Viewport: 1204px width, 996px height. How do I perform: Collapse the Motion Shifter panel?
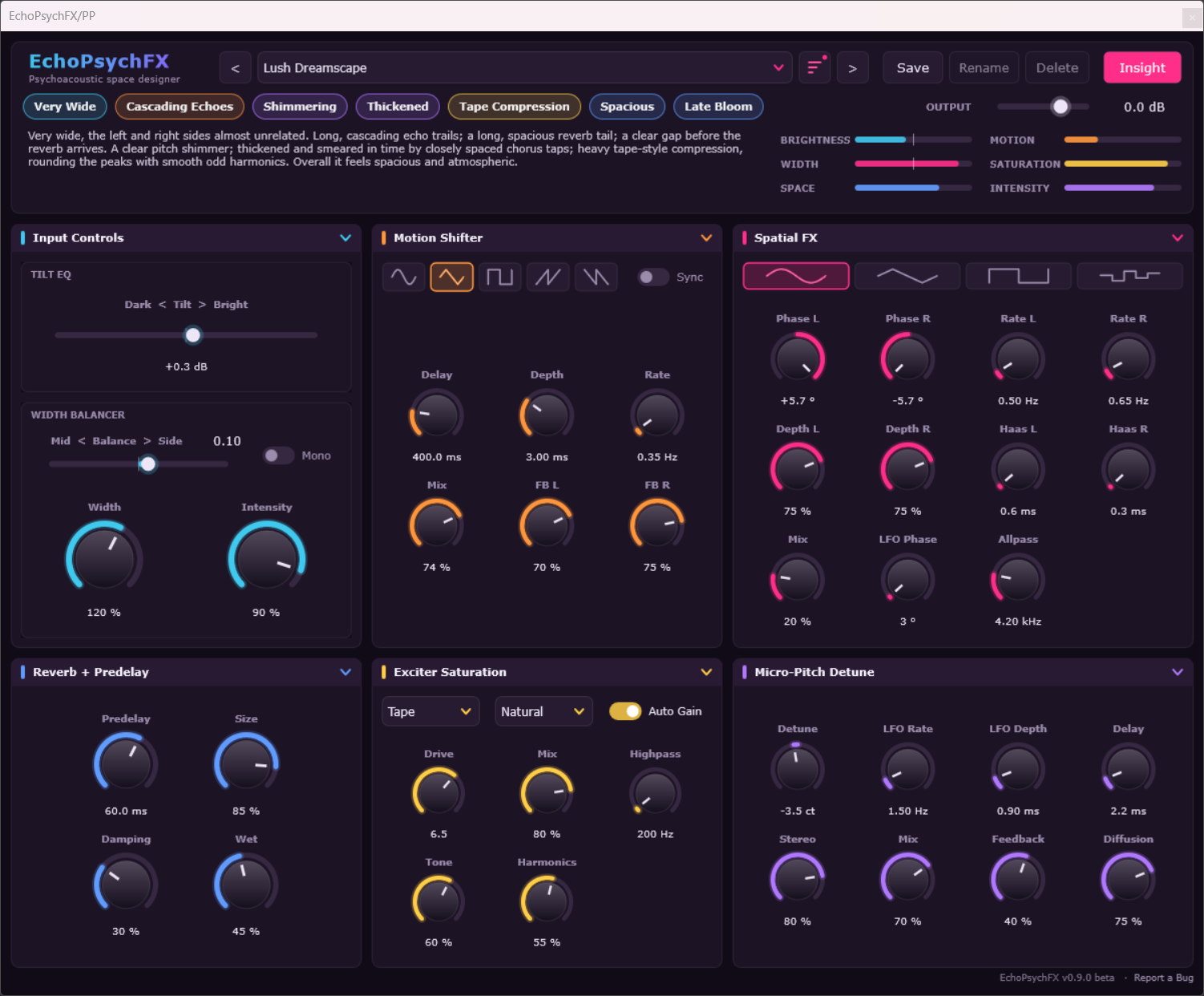706,237
